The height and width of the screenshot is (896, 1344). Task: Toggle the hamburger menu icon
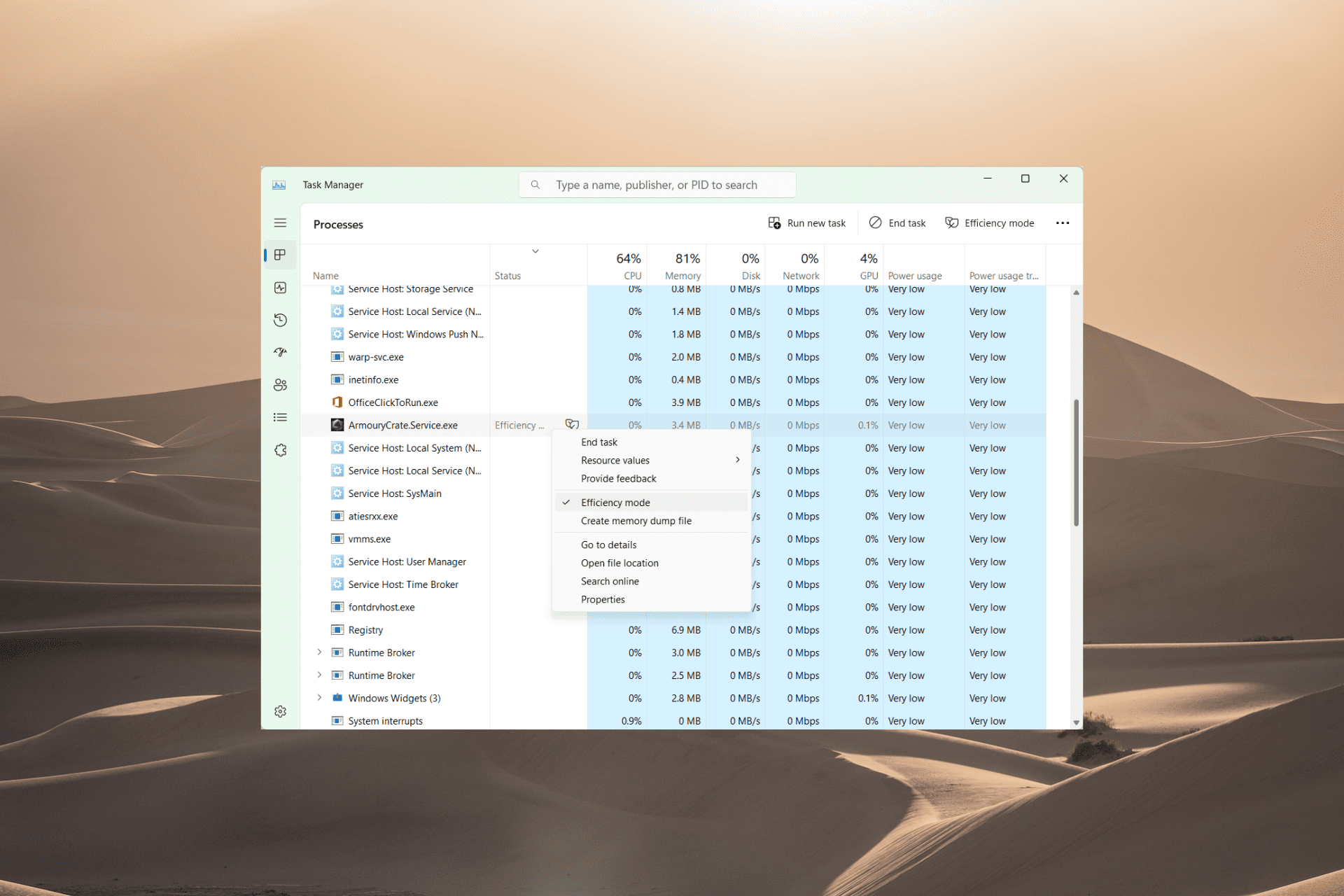pyautogui.click(x=281, y=223)
